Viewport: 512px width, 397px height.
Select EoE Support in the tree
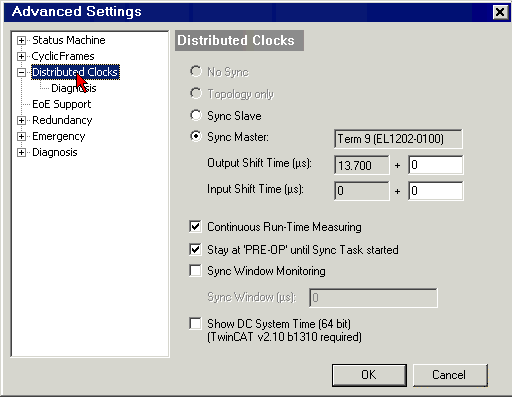pyautogui.click(x=61, y=104)
